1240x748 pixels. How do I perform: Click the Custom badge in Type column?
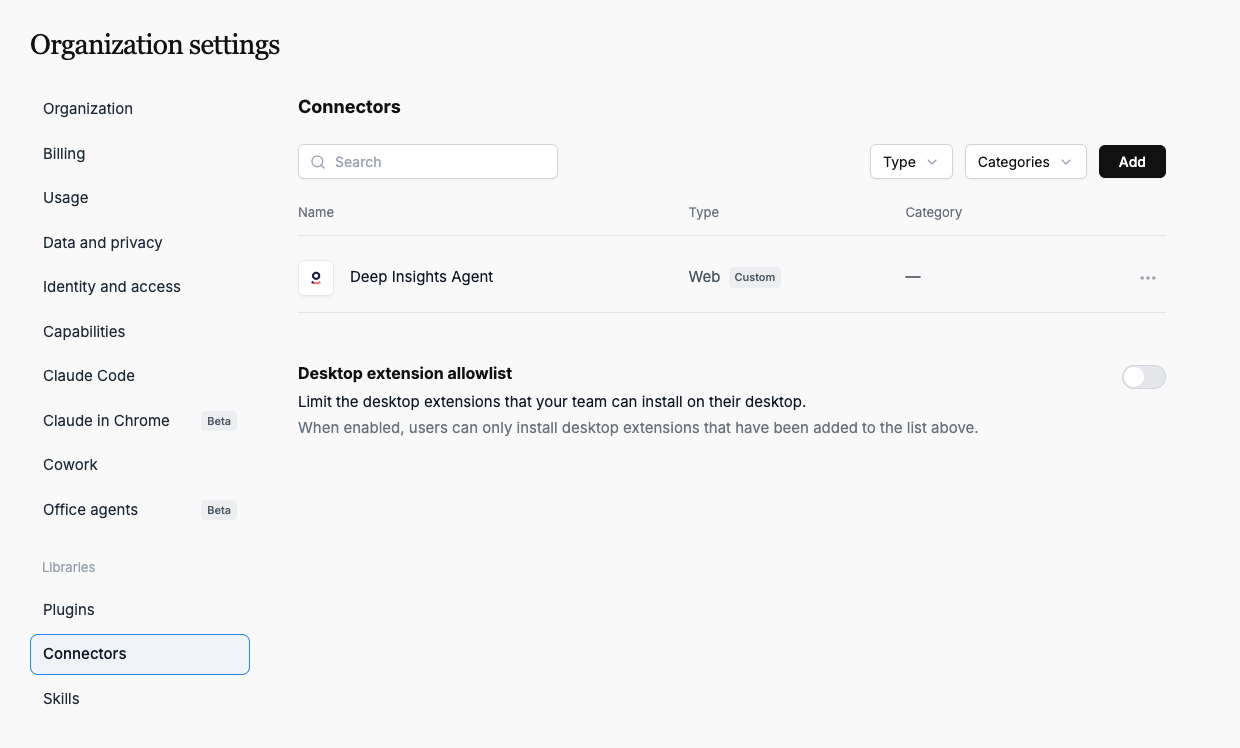[755, 277]
